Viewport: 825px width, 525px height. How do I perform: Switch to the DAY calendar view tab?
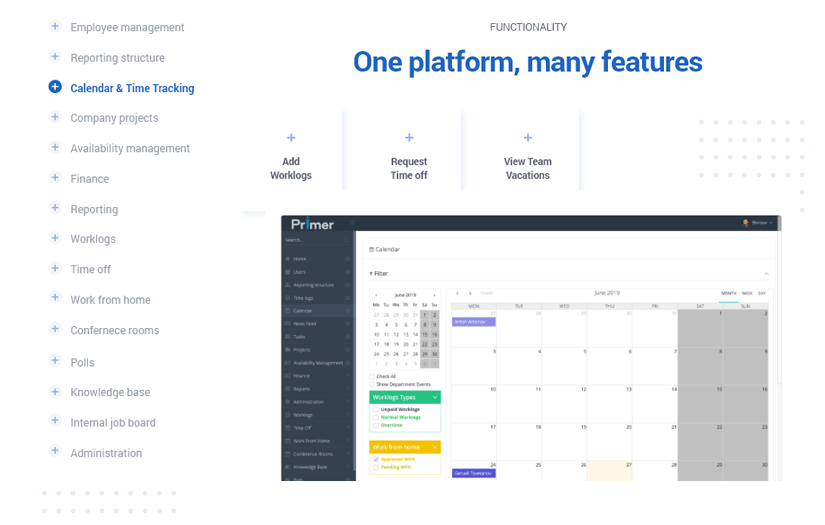coord(762,294)
